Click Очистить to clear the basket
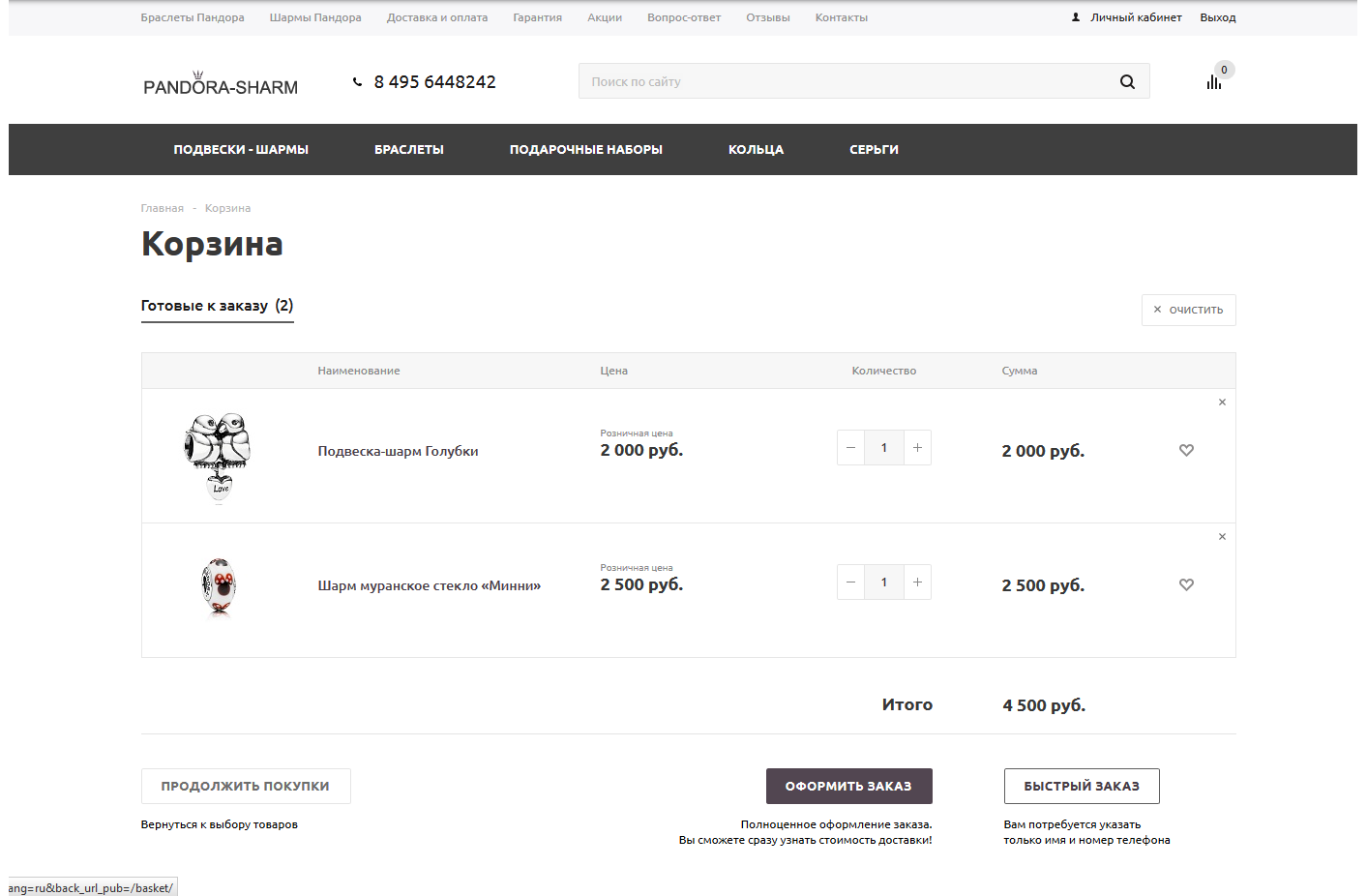 pos(1189,310)
